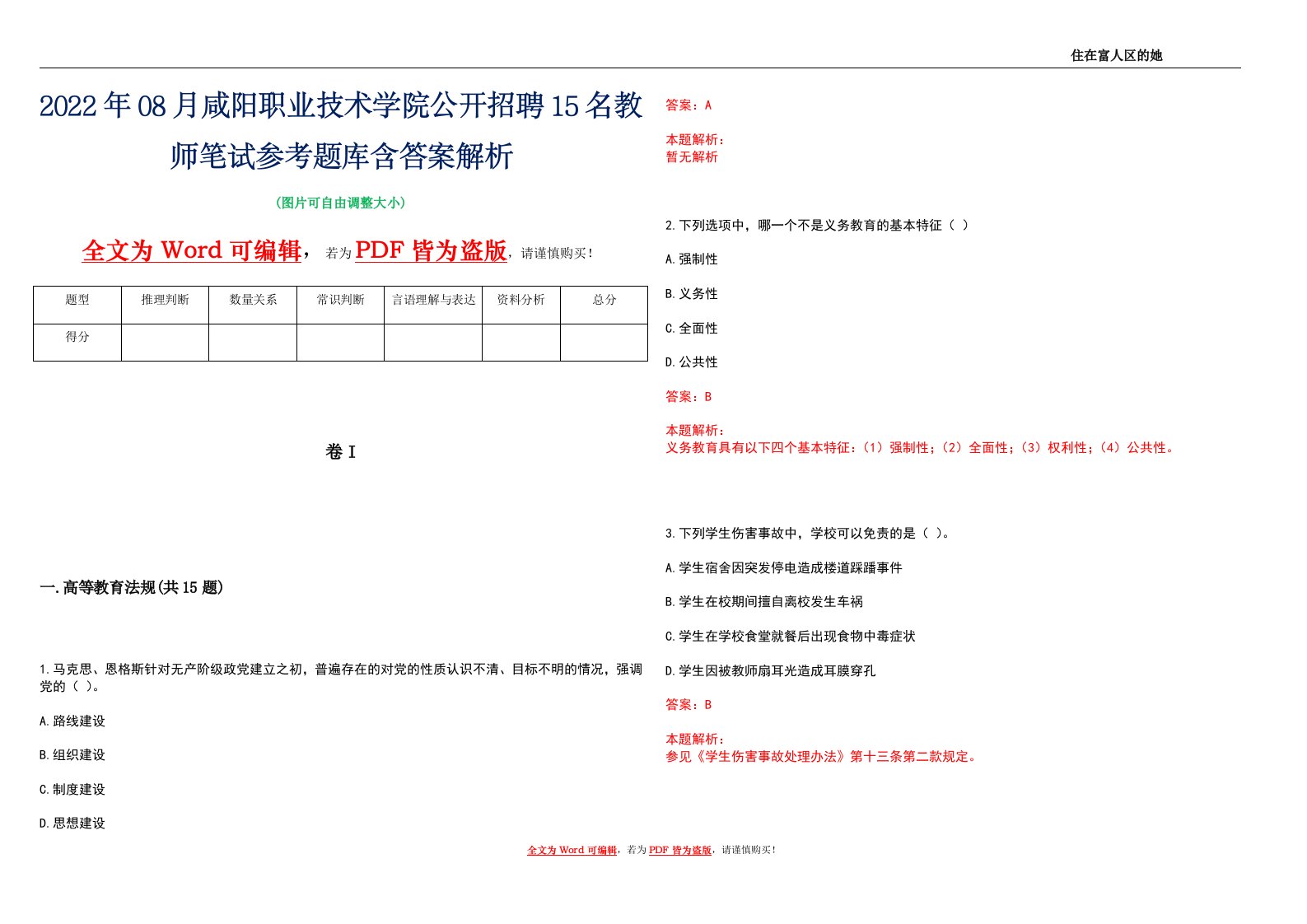The image size is (1307, 924).
Task: Click the large underlined PDF 皆为盗版 text
Action: [431, 250]
